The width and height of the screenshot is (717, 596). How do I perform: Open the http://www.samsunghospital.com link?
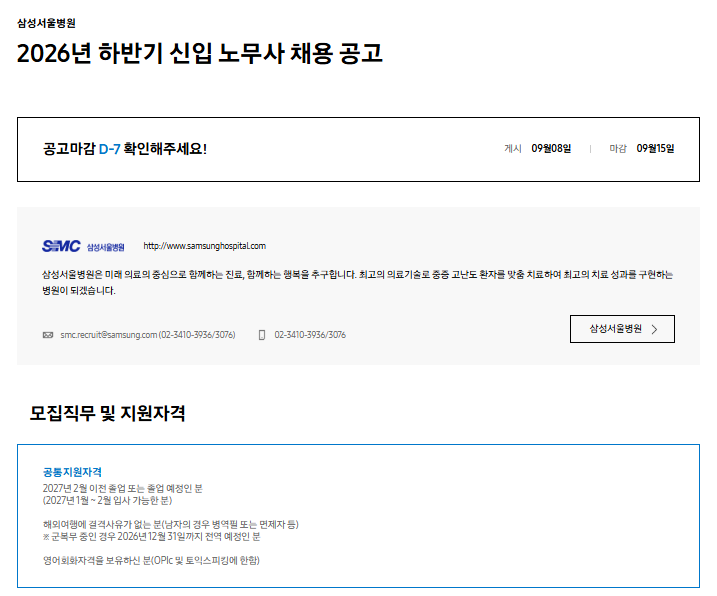tap(204, 246)
